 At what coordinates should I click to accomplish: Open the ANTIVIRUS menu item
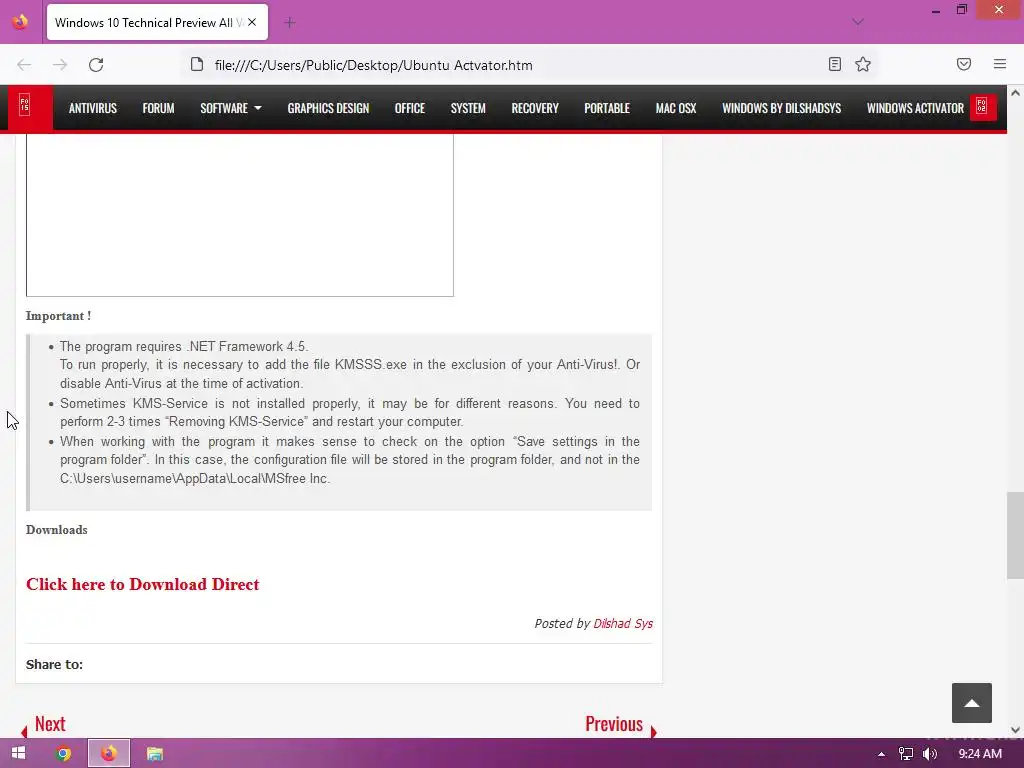point(93,108)
